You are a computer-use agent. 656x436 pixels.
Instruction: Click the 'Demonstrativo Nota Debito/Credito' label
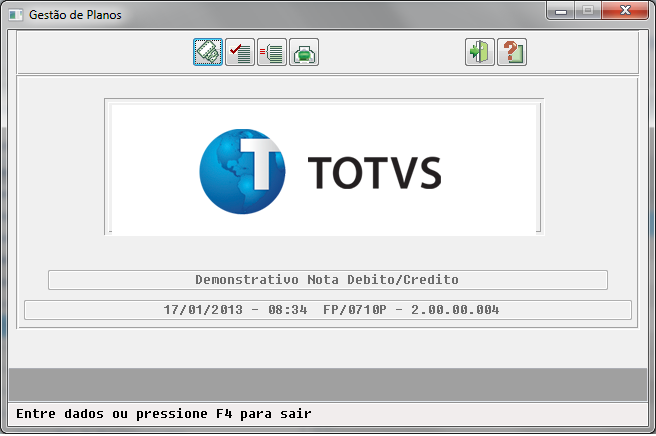tap(327, 280)
